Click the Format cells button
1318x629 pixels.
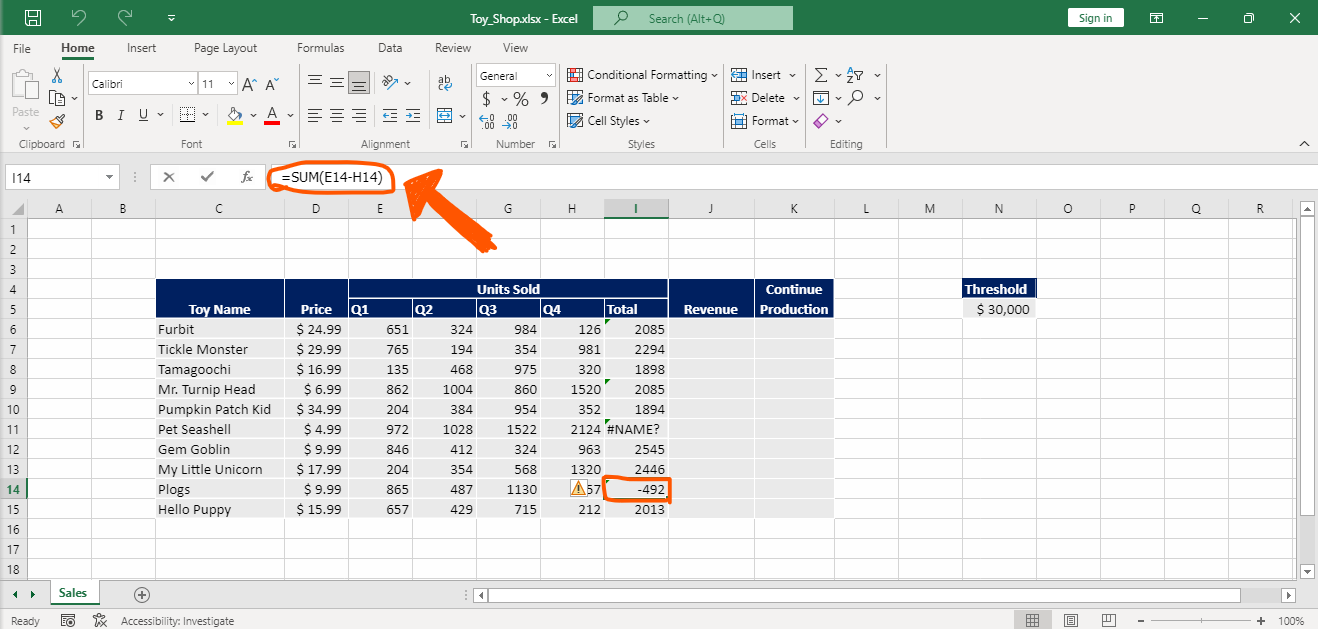pos(766,121)
